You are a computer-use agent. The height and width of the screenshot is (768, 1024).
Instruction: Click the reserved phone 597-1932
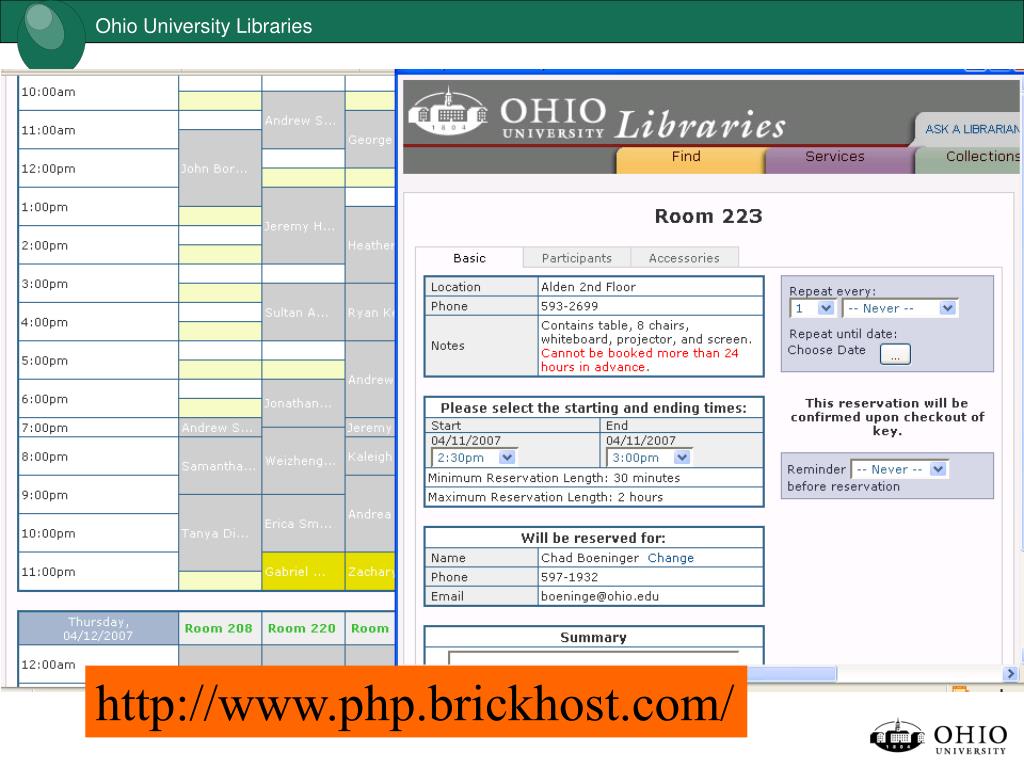pyautogui.click(x=569, y=577)
